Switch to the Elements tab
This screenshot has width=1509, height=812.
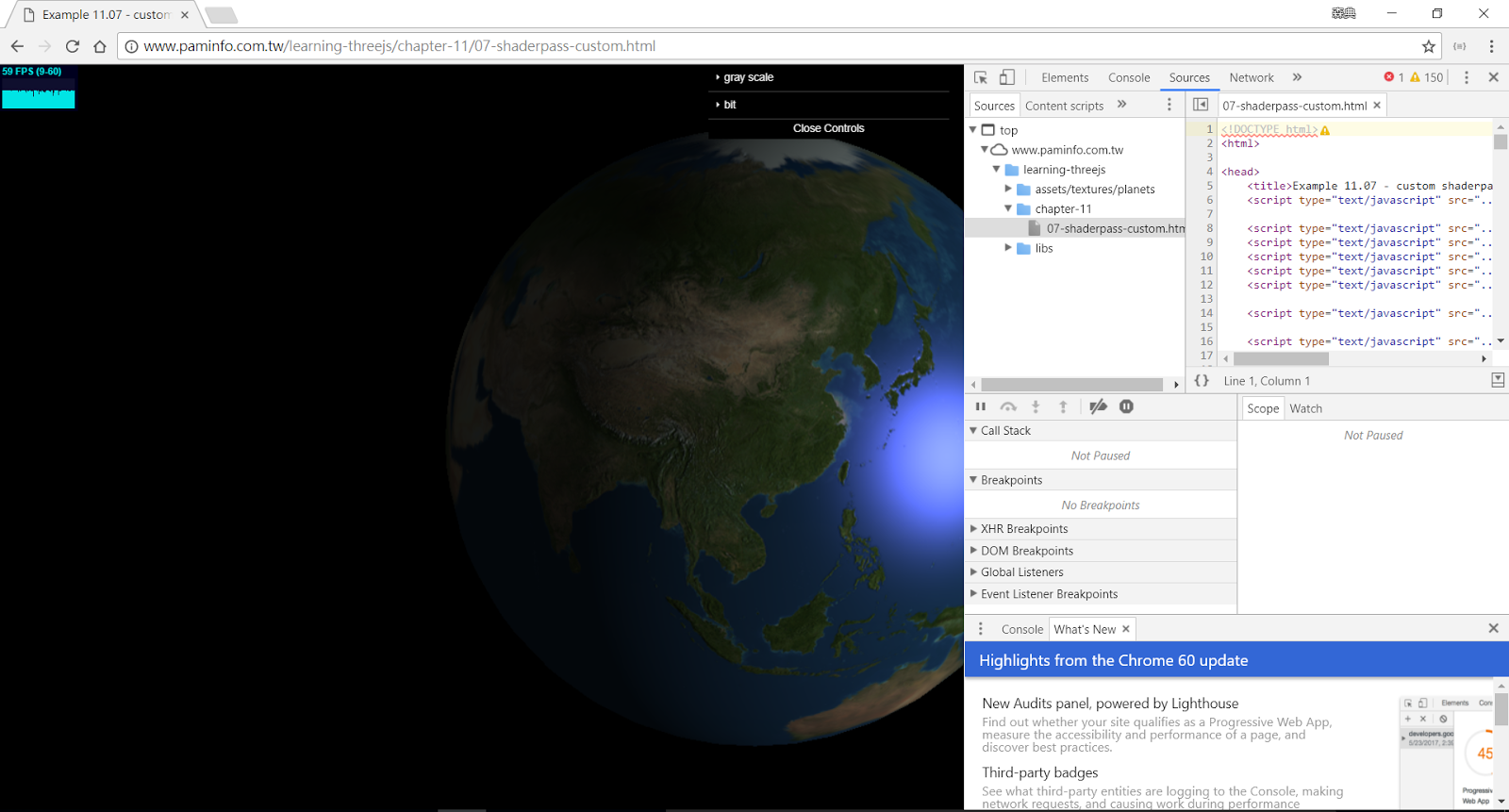[x=1065, y=77]
